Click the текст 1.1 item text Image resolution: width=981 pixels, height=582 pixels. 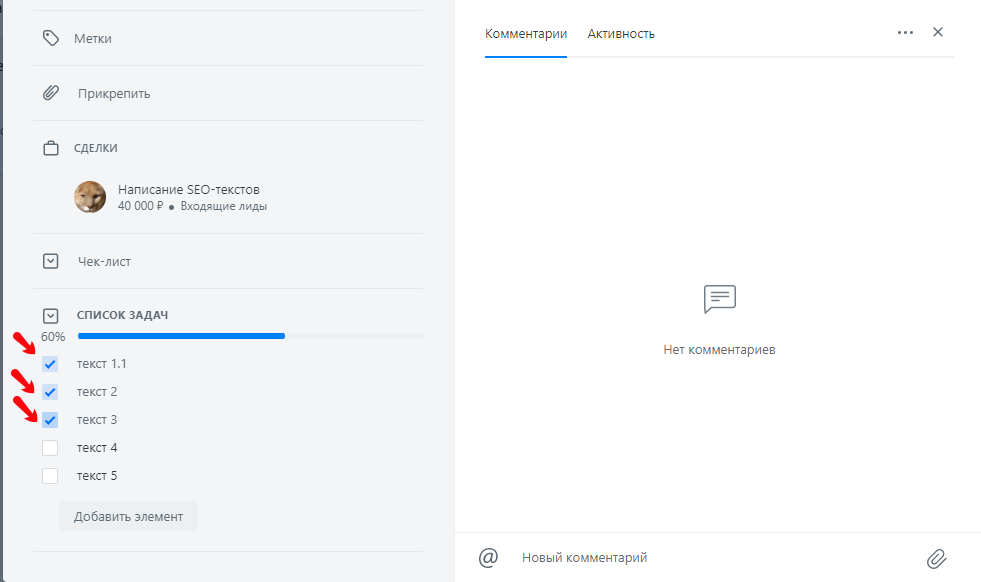(x=101, y=364)
